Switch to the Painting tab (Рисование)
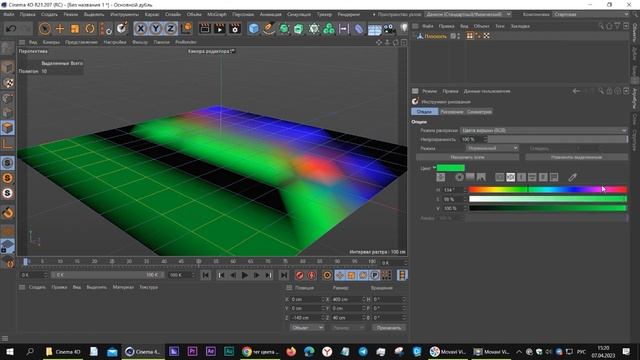 pos(452,111)
